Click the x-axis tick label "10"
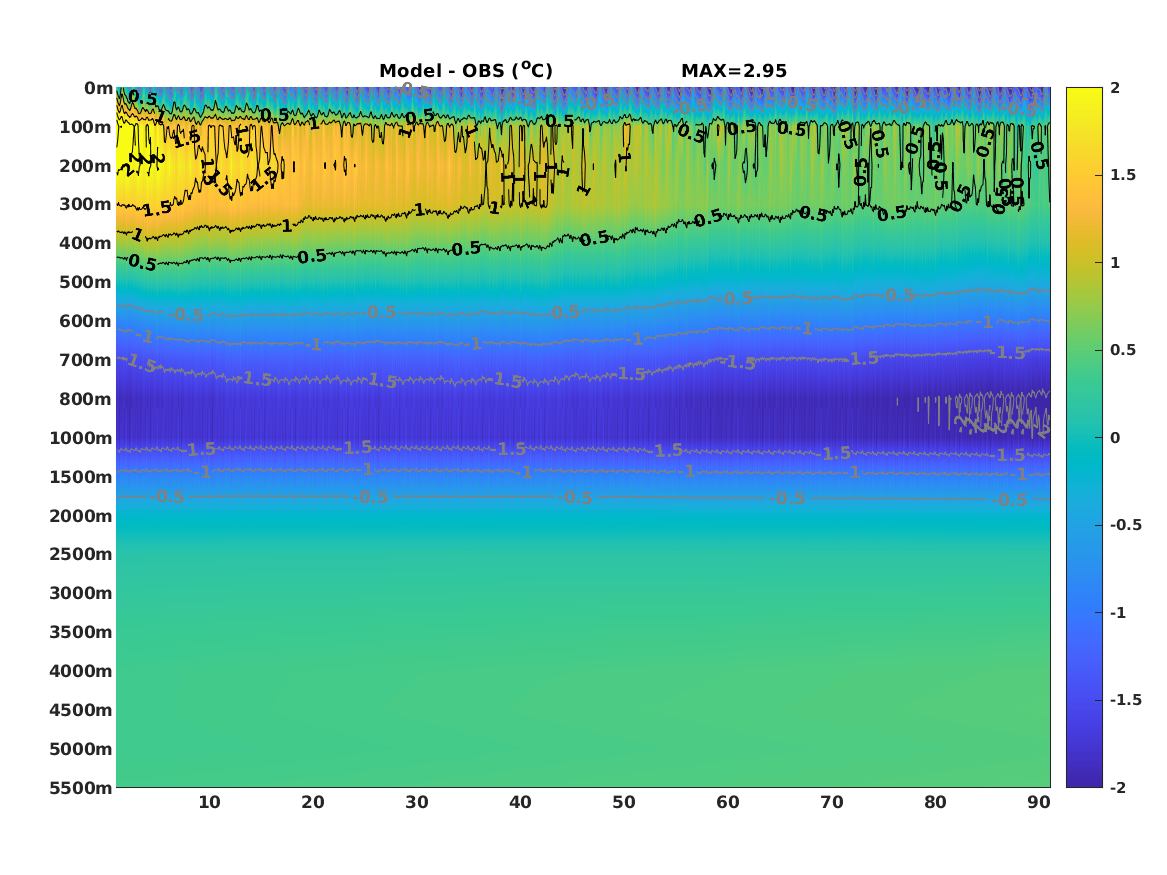 (209, 802)
